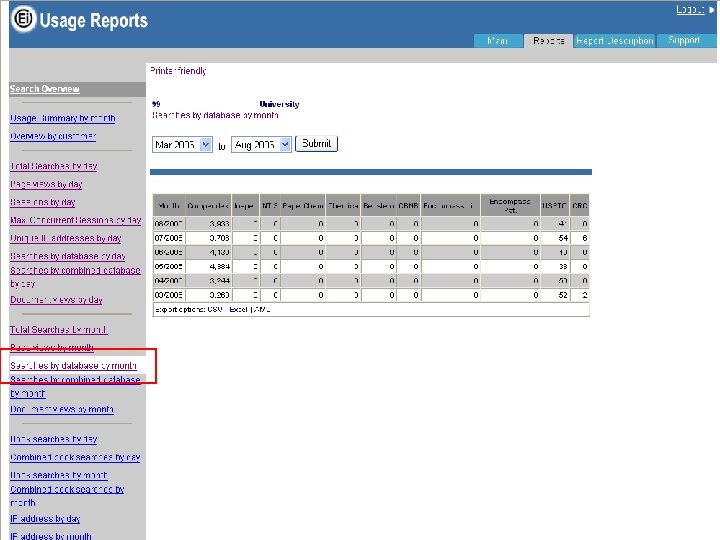
Task: Click the Beilstein column header
Action: [379, 206]
